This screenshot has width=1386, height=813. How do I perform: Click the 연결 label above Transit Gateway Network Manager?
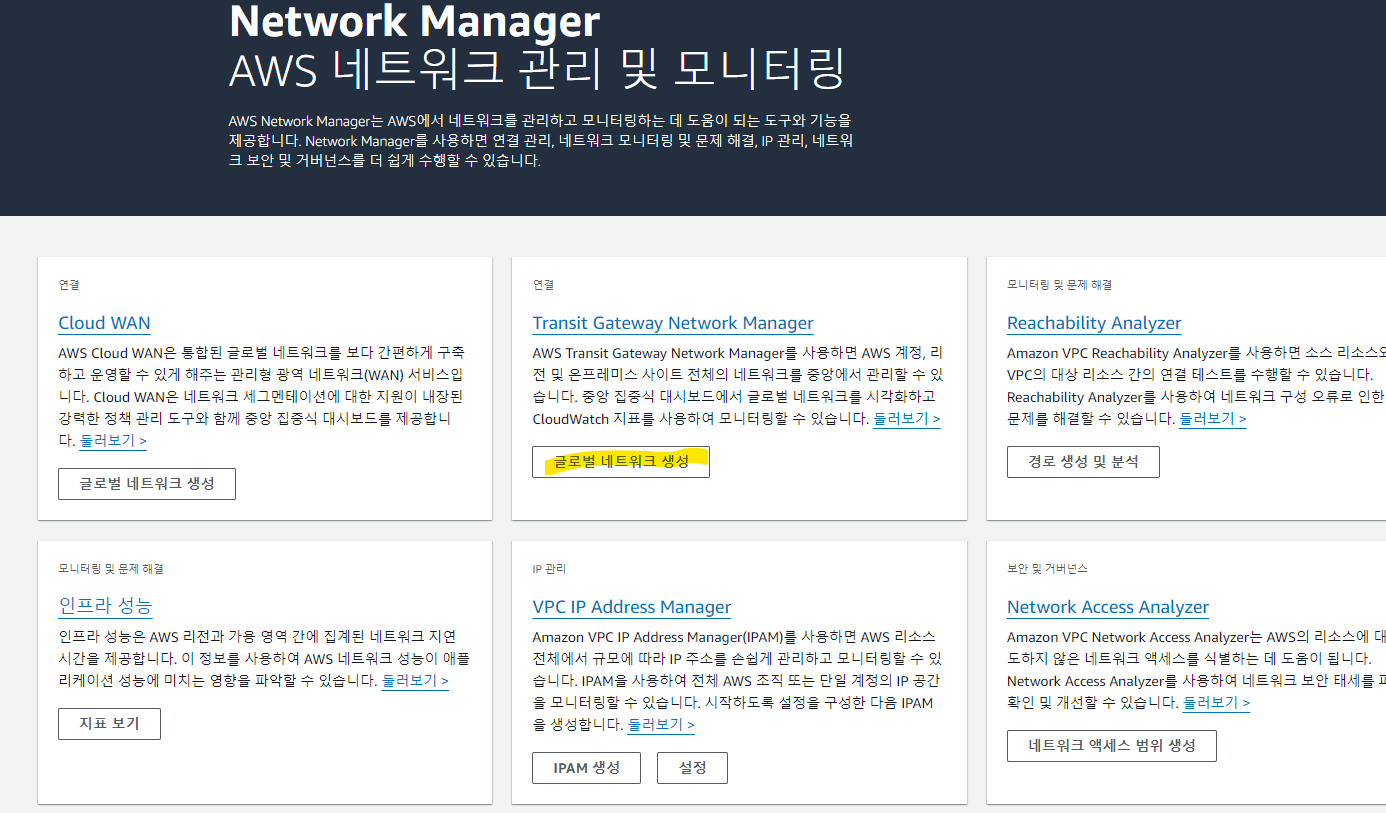coord(543,285)
